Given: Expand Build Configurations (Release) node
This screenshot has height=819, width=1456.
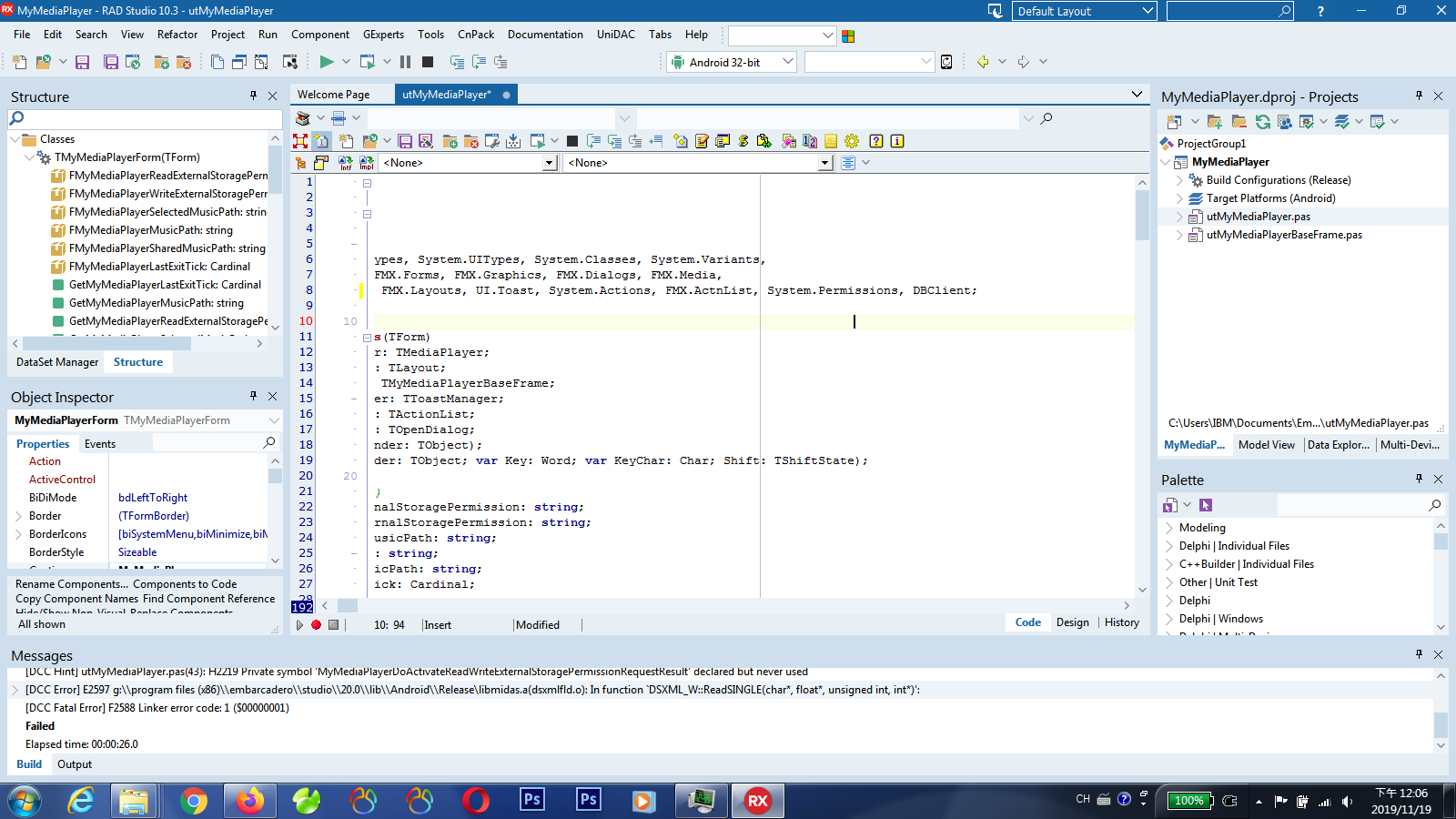Looking at the screenshot, I should pos(1180,180).
